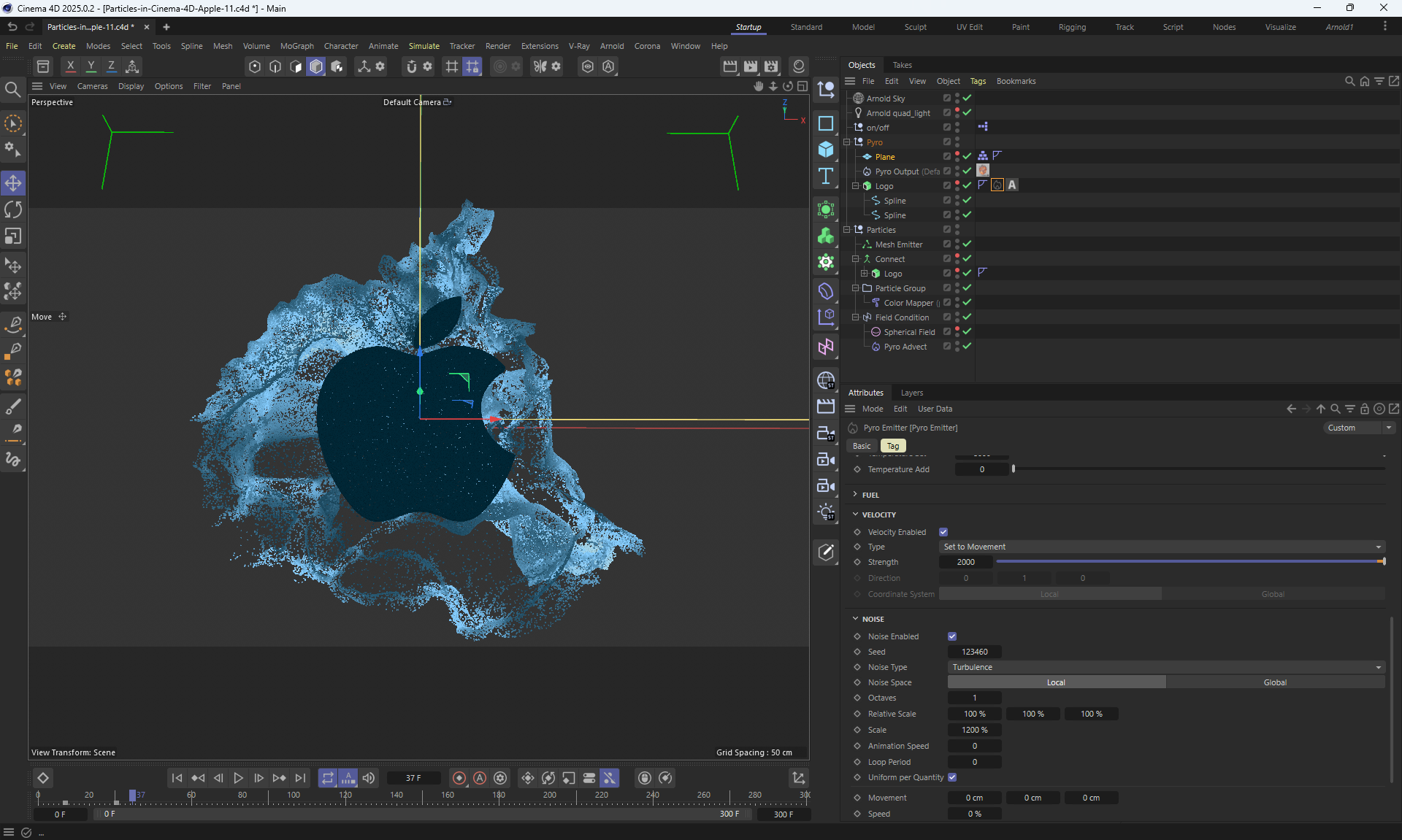Select the Move tool in left toolbar
The width and height of the screenshot is (1402, 840).
(13, 182)
